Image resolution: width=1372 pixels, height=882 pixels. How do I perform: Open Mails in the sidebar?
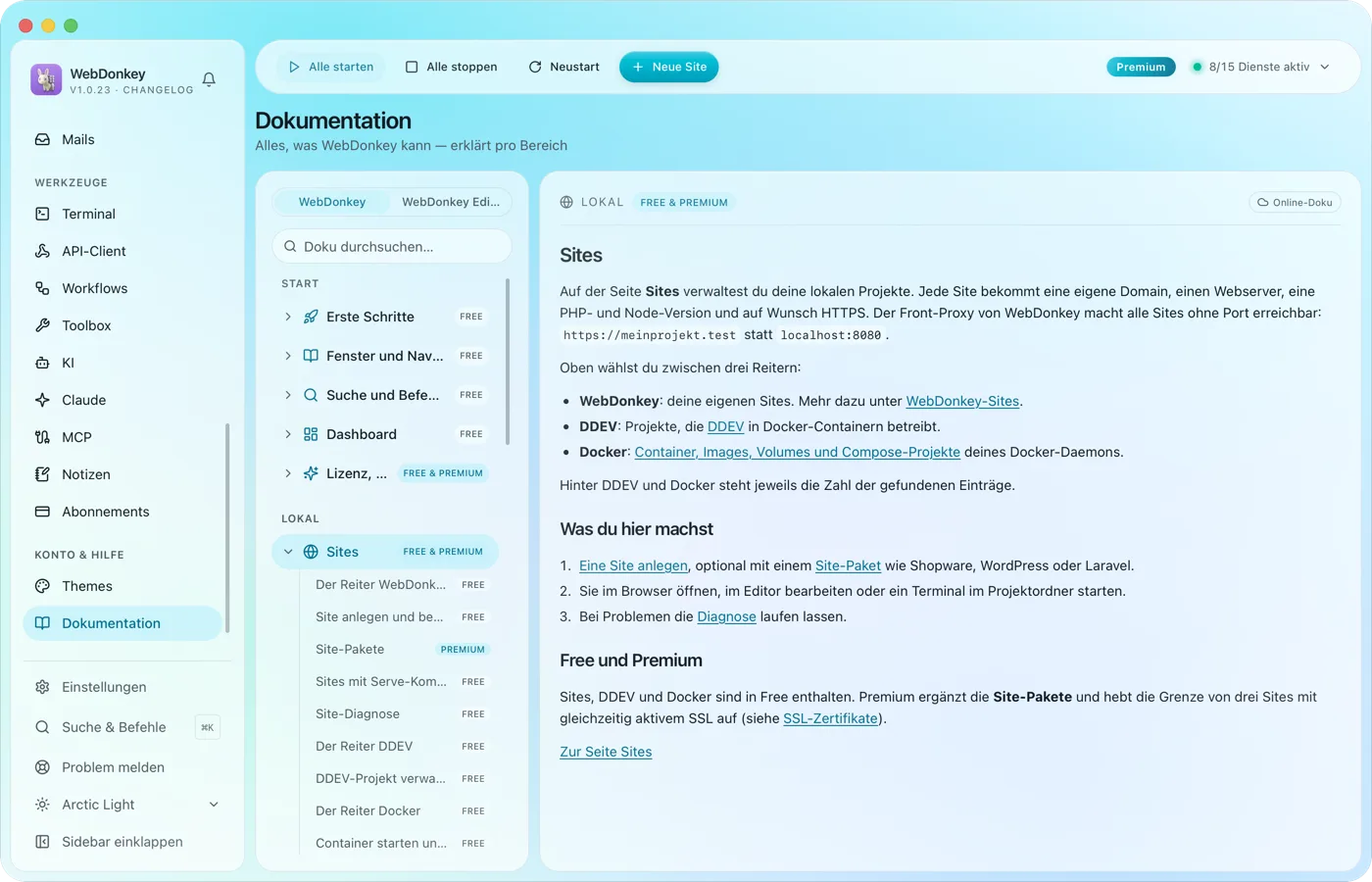pos(122,139)
